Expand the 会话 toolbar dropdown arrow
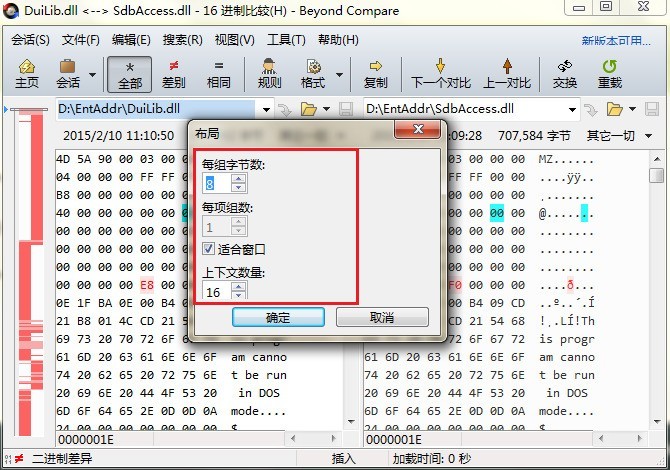The height and width of the screenshot is (470, 670). pos(92,75)
